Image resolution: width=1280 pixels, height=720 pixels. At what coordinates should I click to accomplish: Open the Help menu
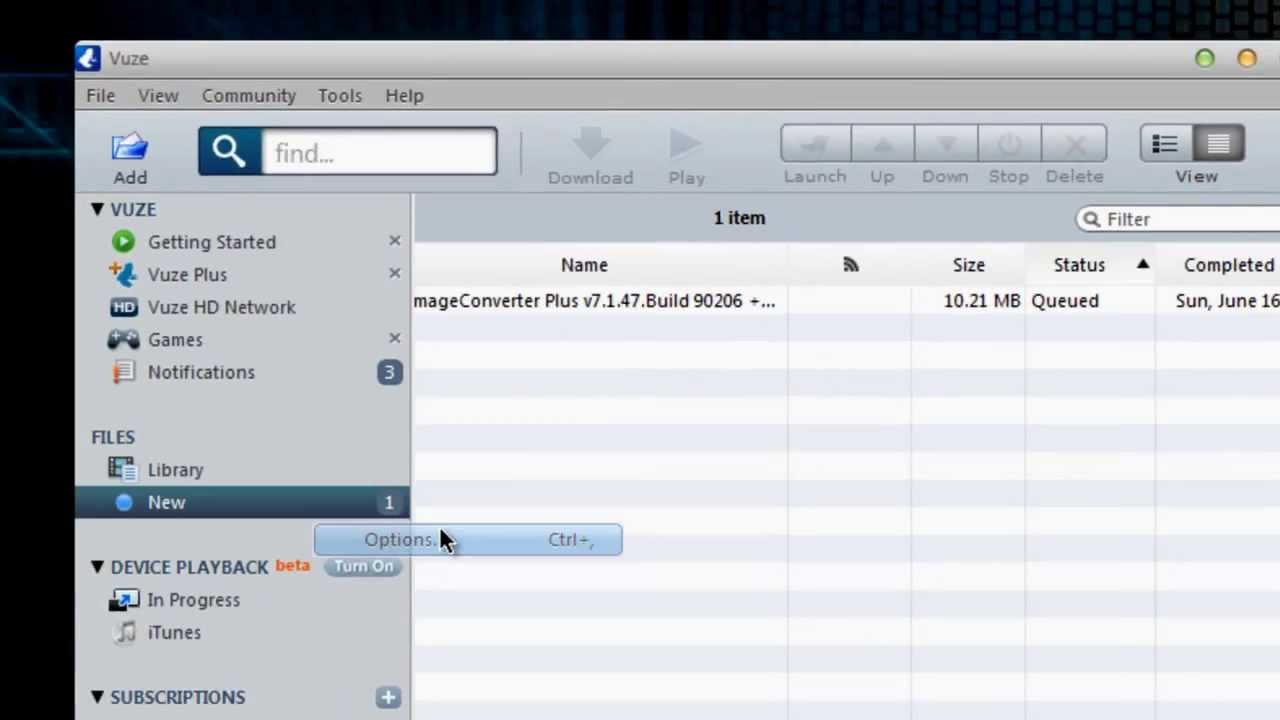404,95
